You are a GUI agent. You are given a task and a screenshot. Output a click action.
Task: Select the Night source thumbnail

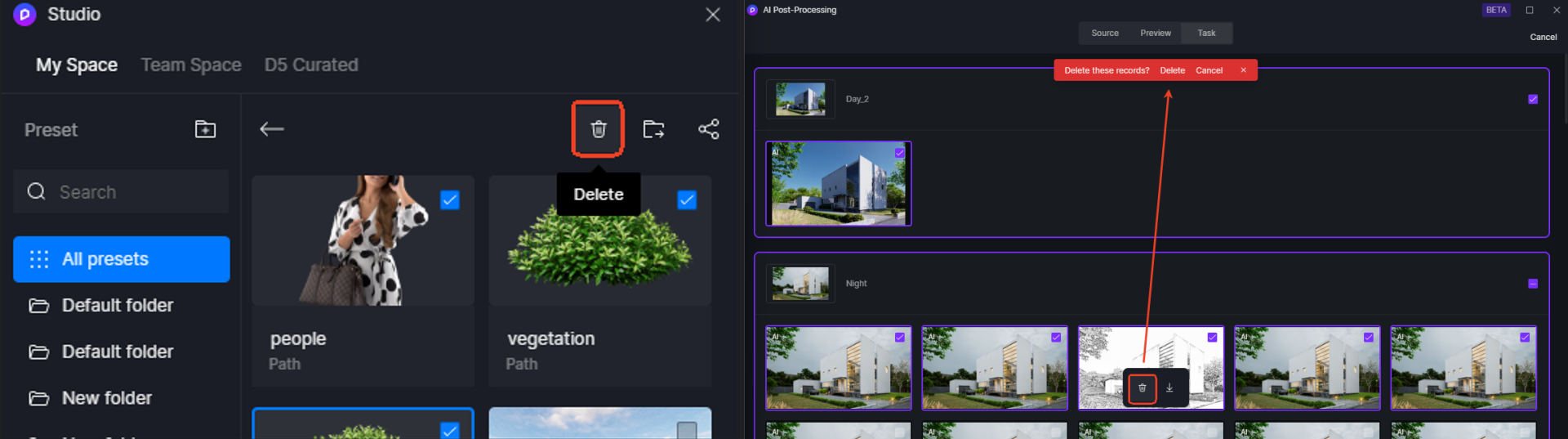coord(800,284)
